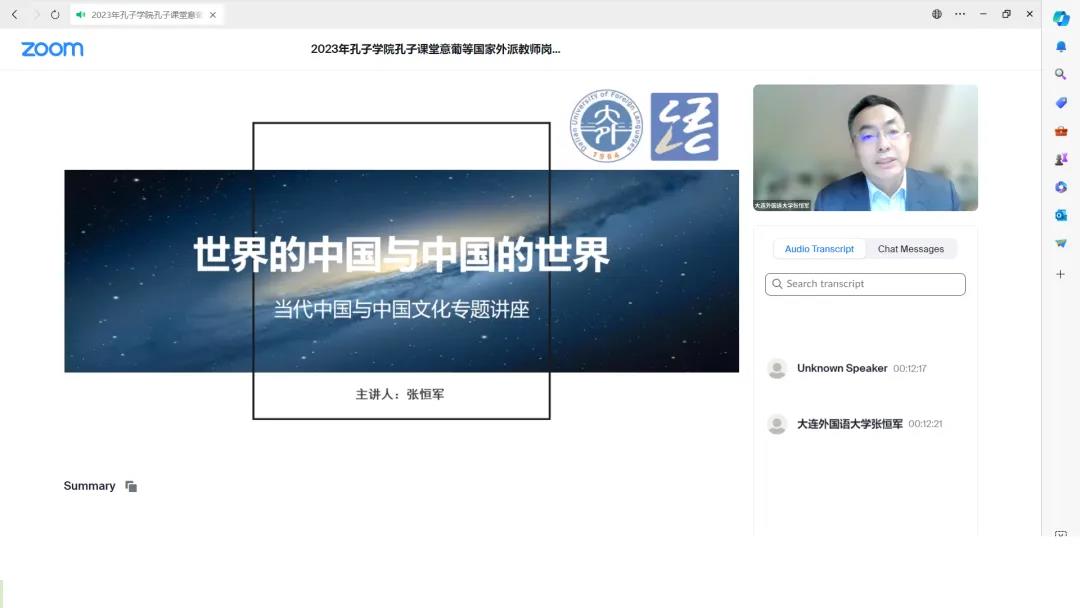Screen dimensions: 1080x608
Task: Open the globe icon in title bar
Action: tap(937, 14)
